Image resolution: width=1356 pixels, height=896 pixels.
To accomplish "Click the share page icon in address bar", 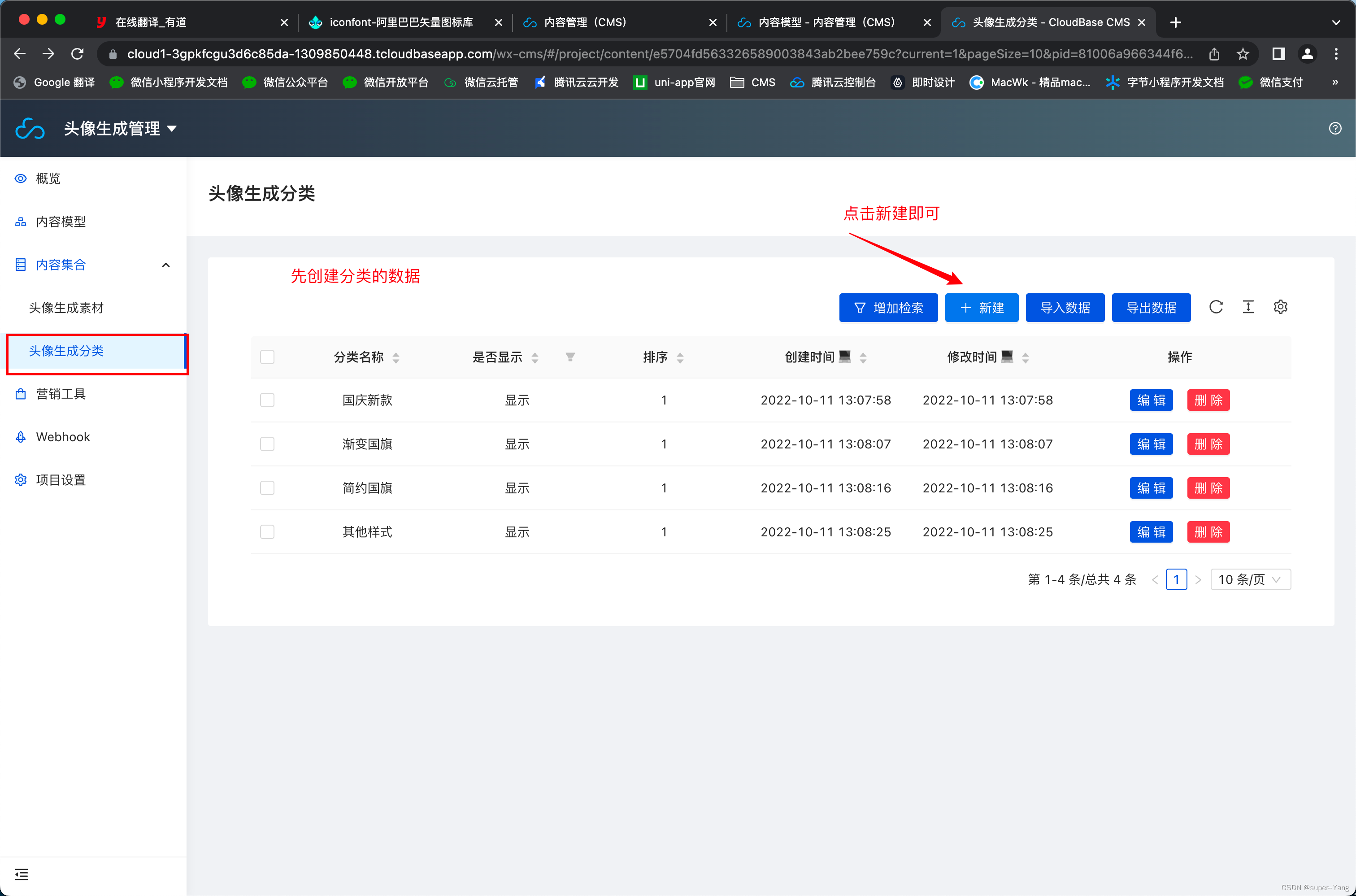I will pyautogui.click(x=1214, y=54).
